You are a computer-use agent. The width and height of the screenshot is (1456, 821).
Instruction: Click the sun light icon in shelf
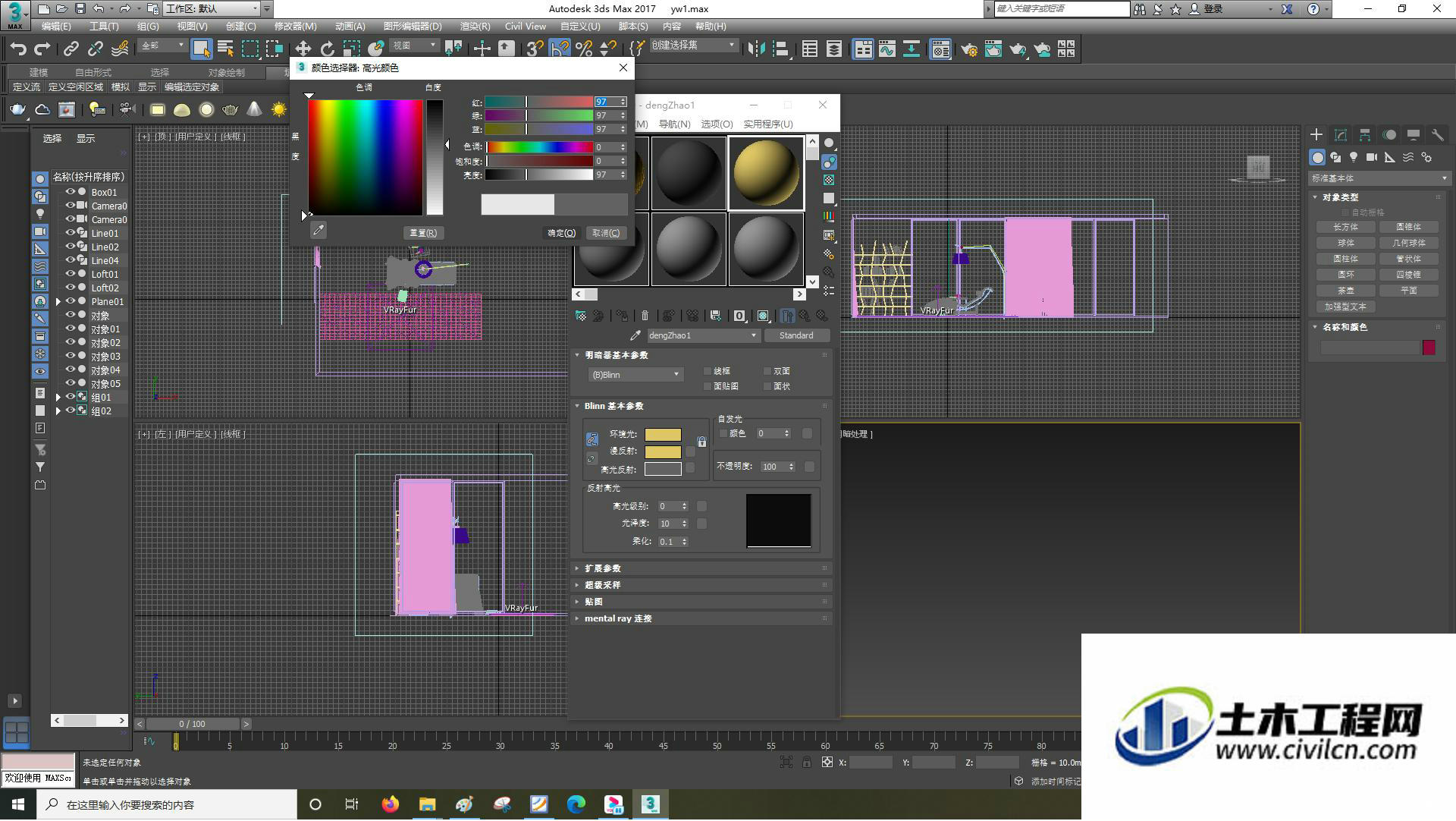(279, 110)
